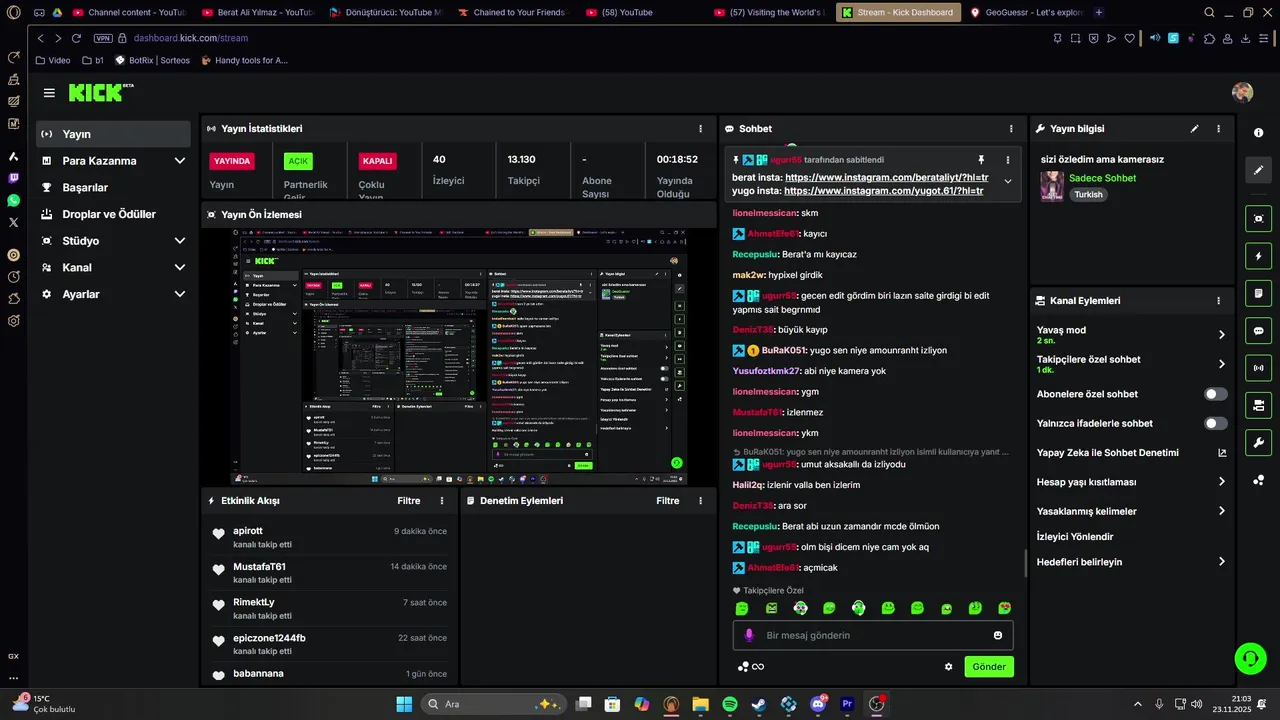The width and height of the screenshot is (1280, 720).
Task: Collapse the pinned message with its chevron
Action: pos(1007,182)
